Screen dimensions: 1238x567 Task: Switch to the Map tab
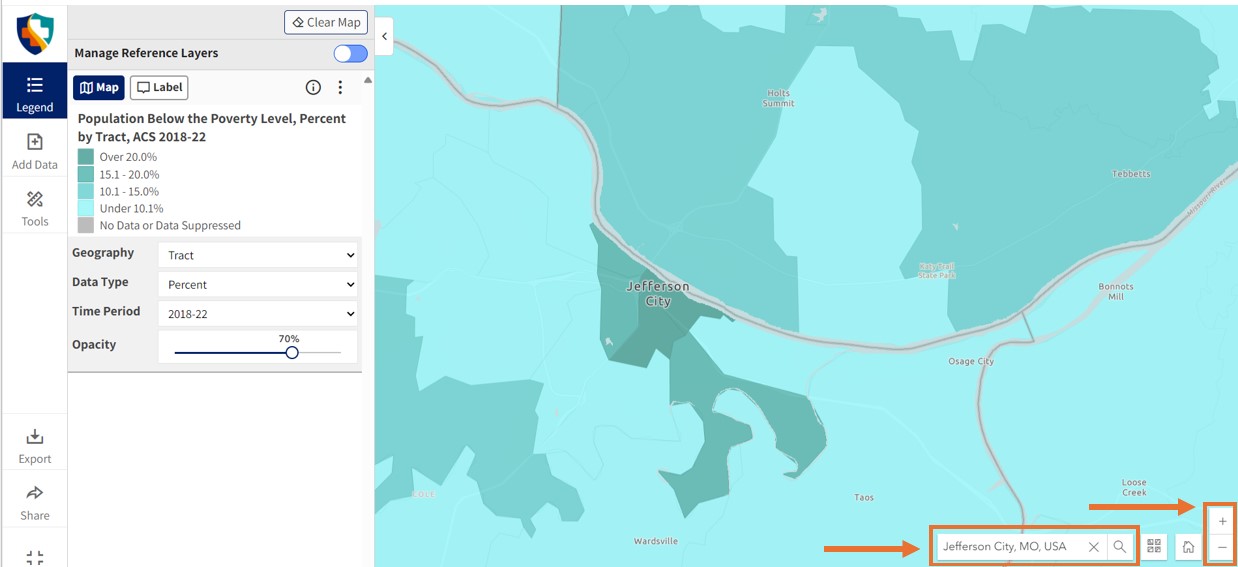[x=99, y=88]
